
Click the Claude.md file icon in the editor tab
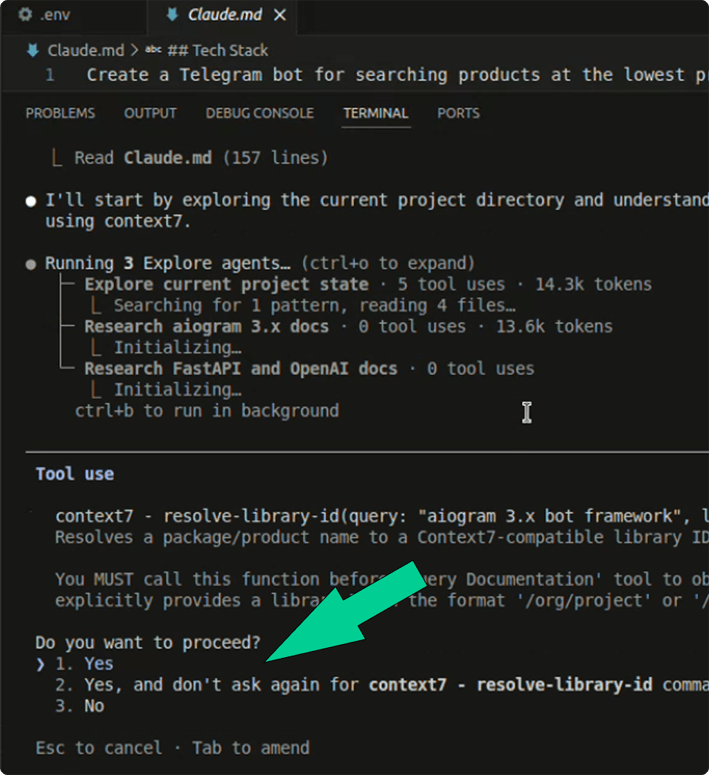[x=173, y=15]
